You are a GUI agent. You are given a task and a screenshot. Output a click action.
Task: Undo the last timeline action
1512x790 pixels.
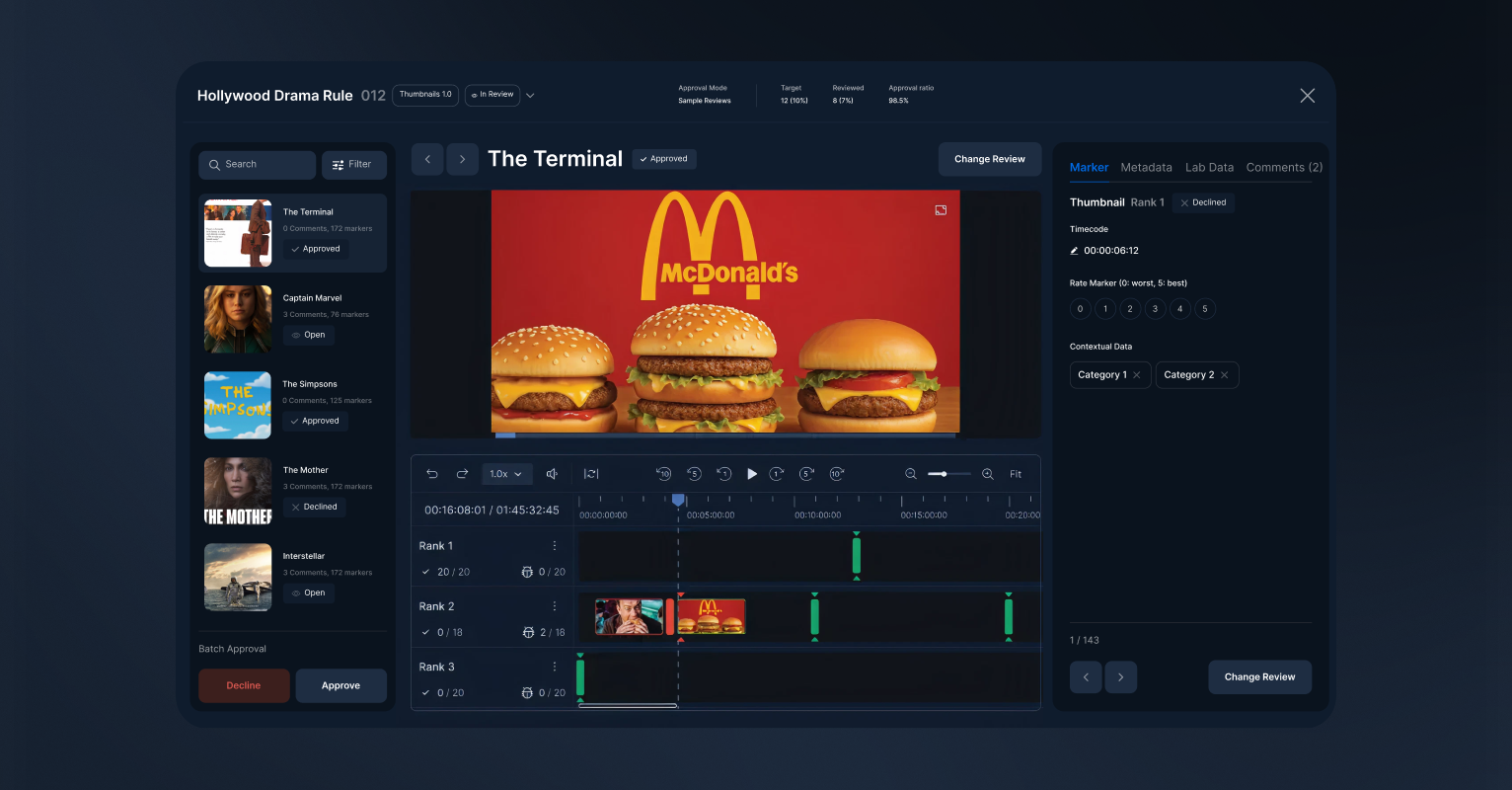[432, 474]
